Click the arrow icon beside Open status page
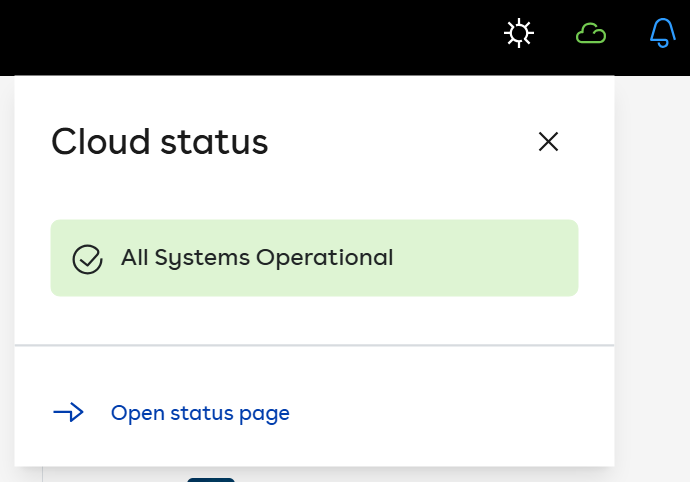 click(x=68, y=413)
